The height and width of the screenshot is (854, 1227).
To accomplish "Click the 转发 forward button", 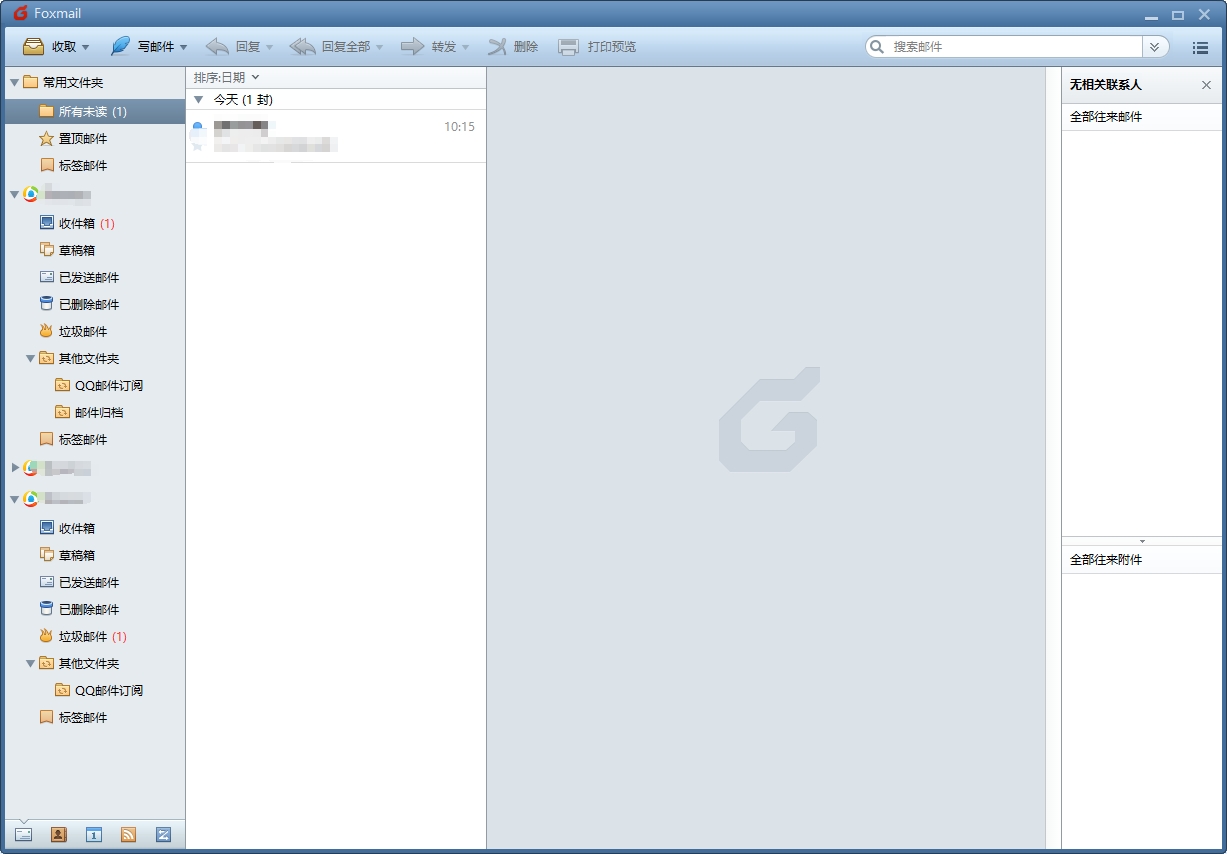I will click(428, 47).
